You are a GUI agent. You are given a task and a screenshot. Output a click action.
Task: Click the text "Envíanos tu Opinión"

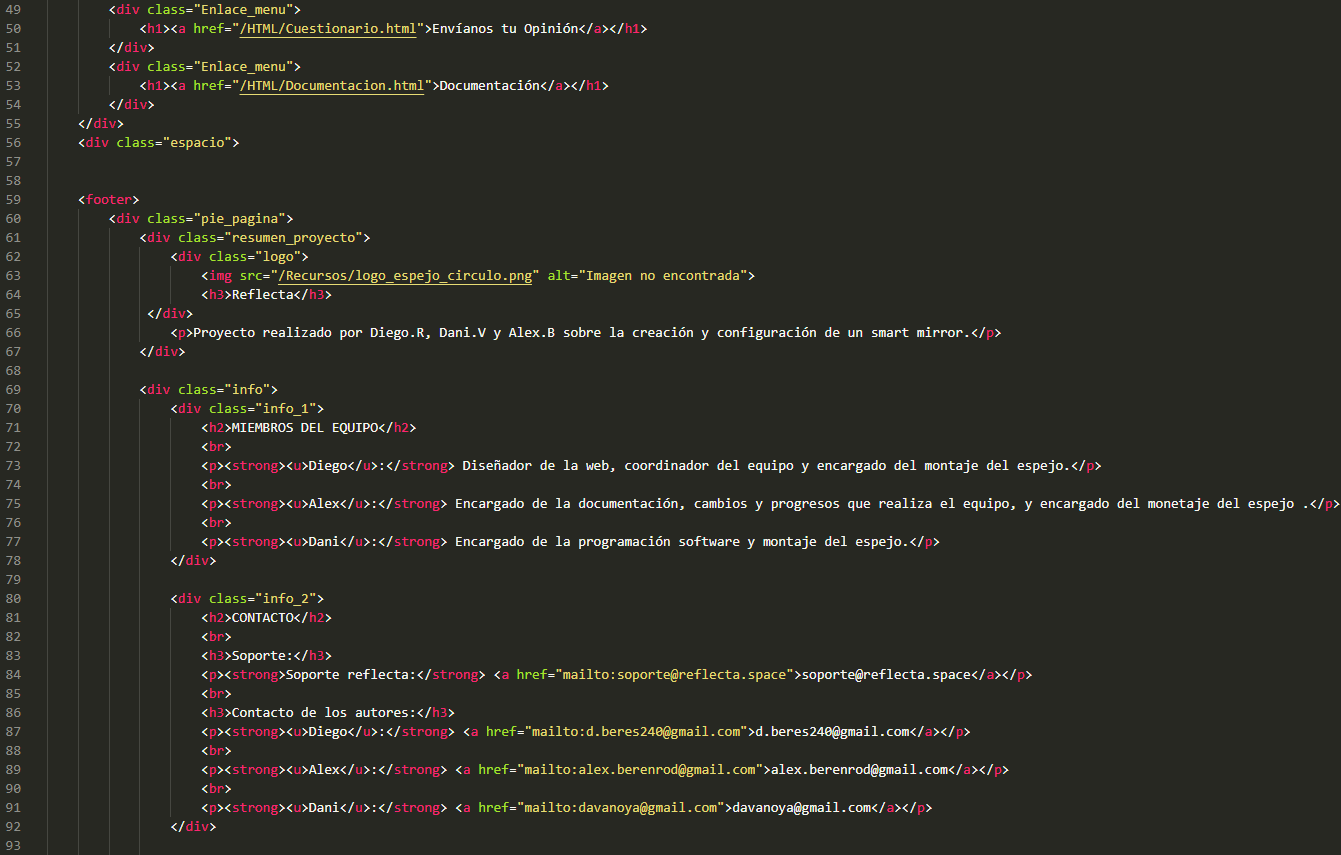pyautogui.click(x=505, y=29)
